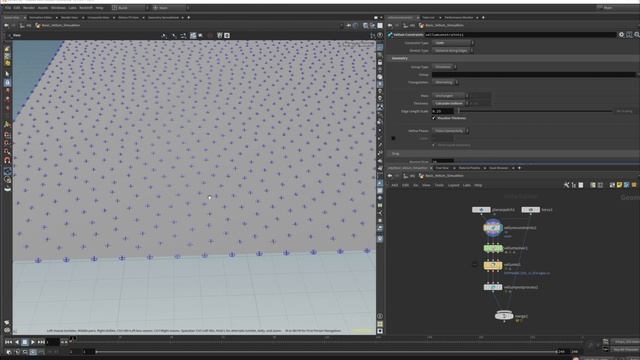Click the magnifier search icon in parameter pane
Screen dimensions: 640x360
tap(637, 35)
